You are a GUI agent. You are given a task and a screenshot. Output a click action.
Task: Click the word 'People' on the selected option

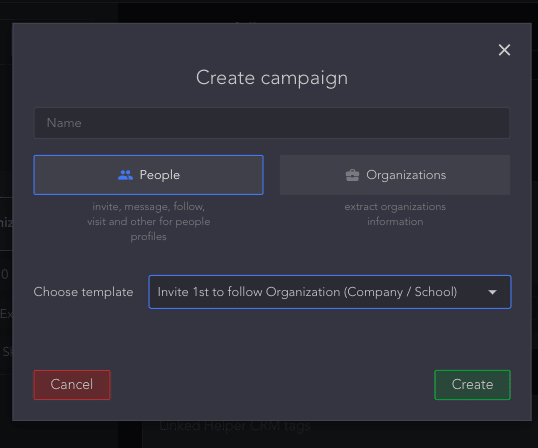[x=160, y=175]
